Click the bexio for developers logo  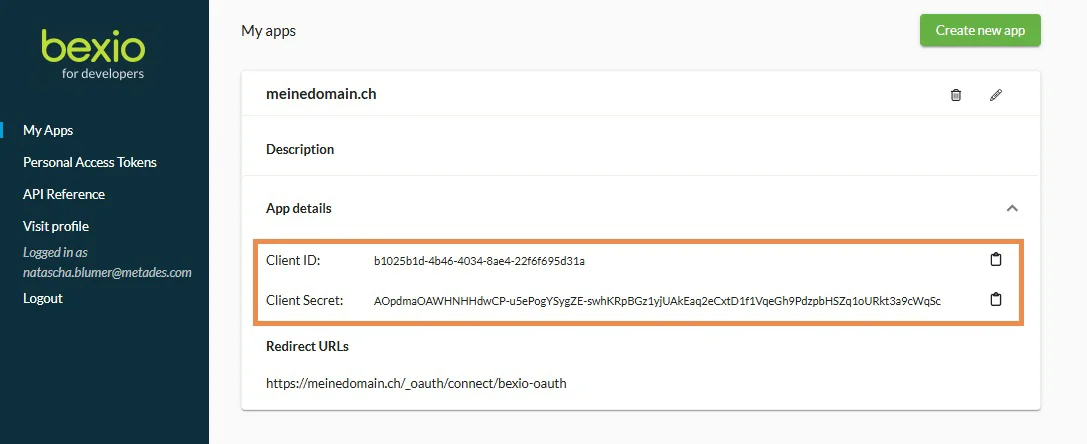point(94,54)
